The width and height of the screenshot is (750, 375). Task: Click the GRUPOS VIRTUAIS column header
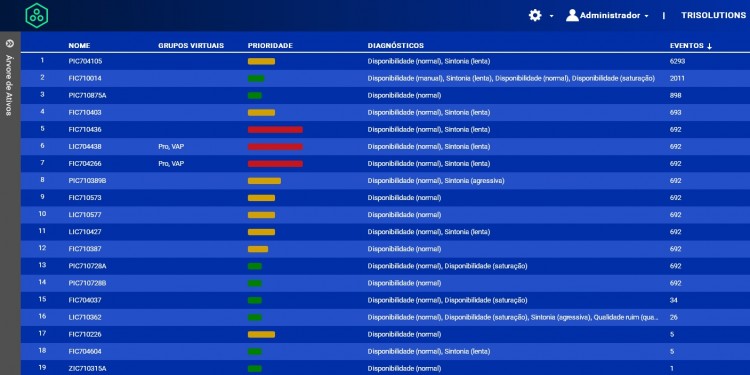(191, 46)
